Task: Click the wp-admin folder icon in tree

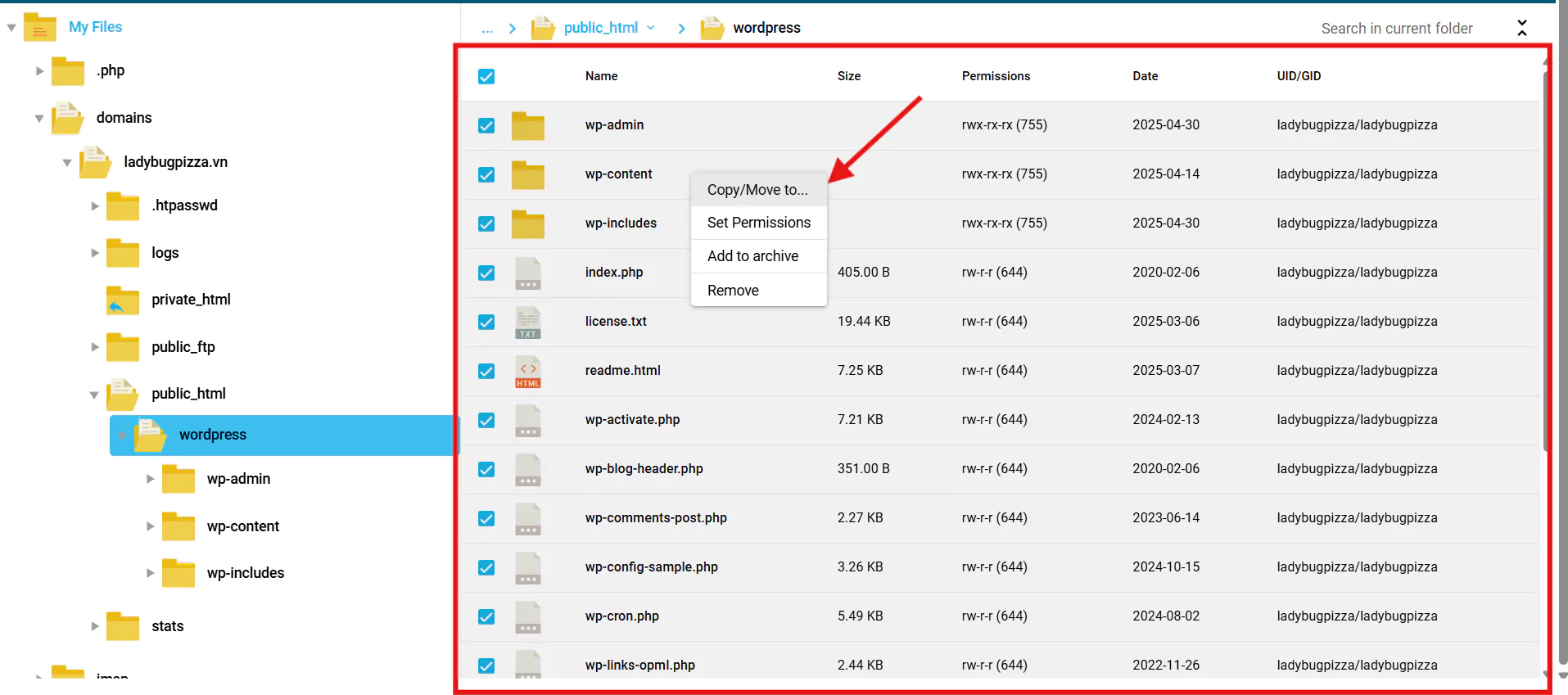Action: coord(178,479)
